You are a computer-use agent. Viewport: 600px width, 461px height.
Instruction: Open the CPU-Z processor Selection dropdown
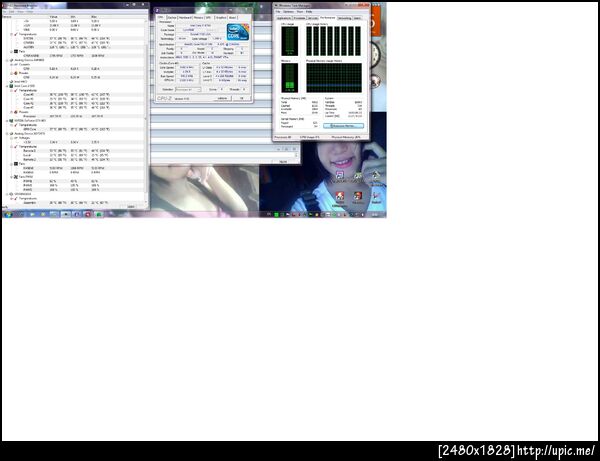188,90
